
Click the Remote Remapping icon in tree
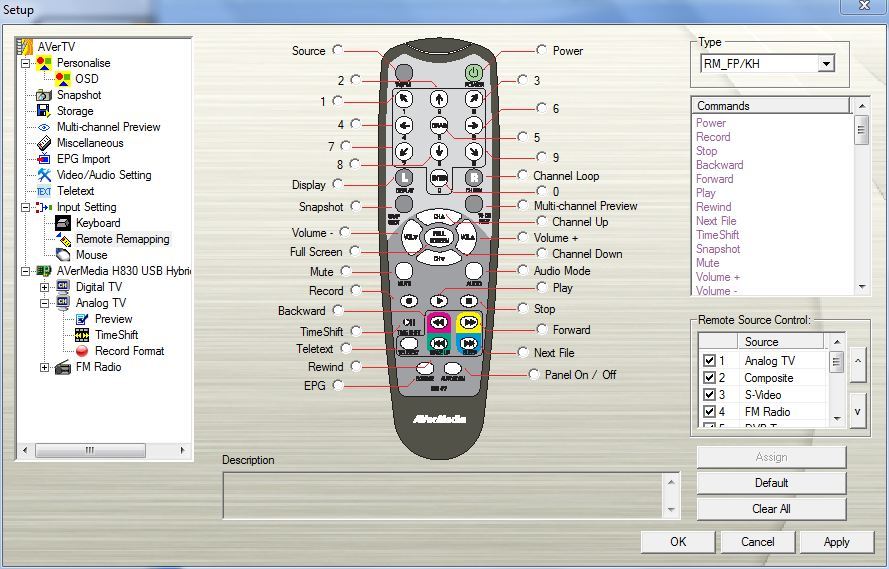tap(63, 239)
